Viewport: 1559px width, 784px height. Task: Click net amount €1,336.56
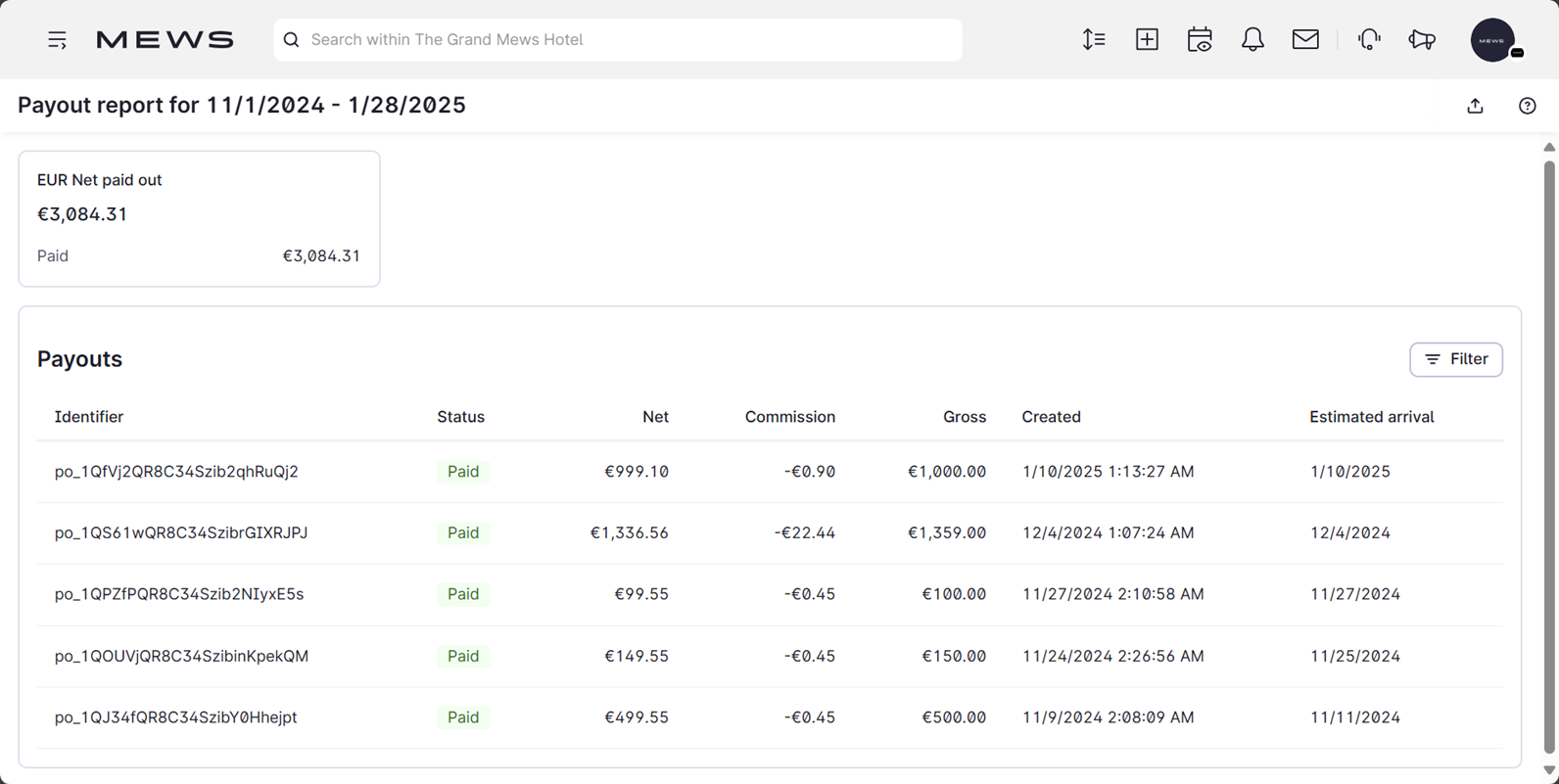629,533
